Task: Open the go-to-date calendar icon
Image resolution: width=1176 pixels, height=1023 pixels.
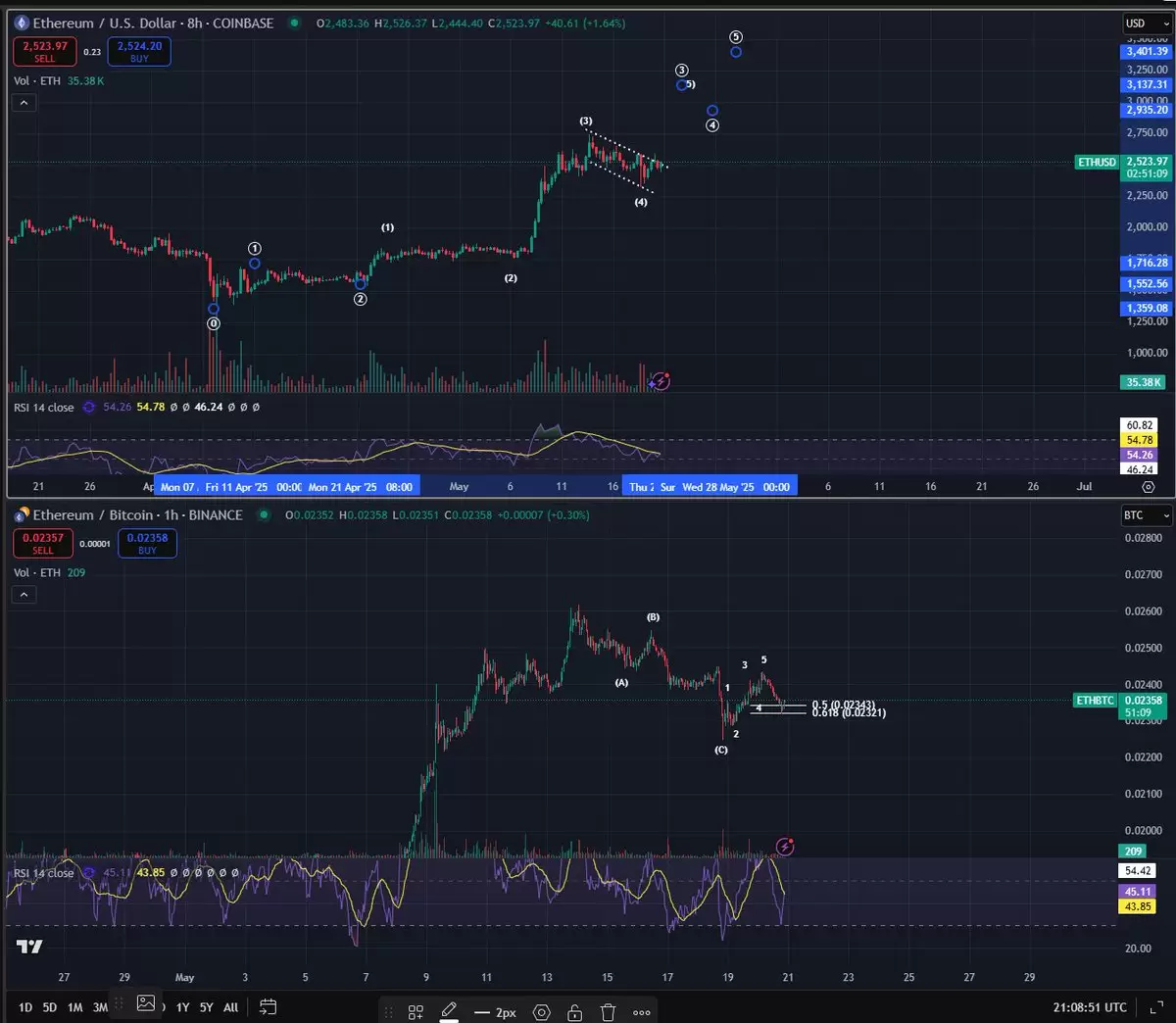Action: (268, 1006)
